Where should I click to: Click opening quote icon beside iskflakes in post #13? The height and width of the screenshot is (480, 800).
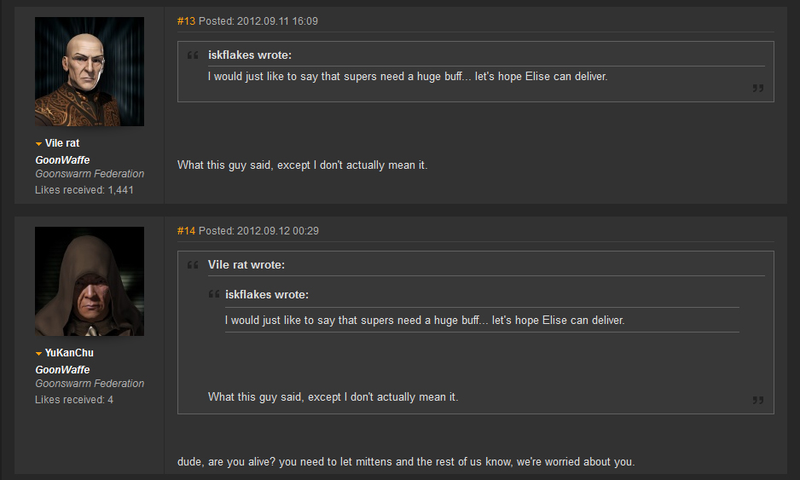[192, 55]
